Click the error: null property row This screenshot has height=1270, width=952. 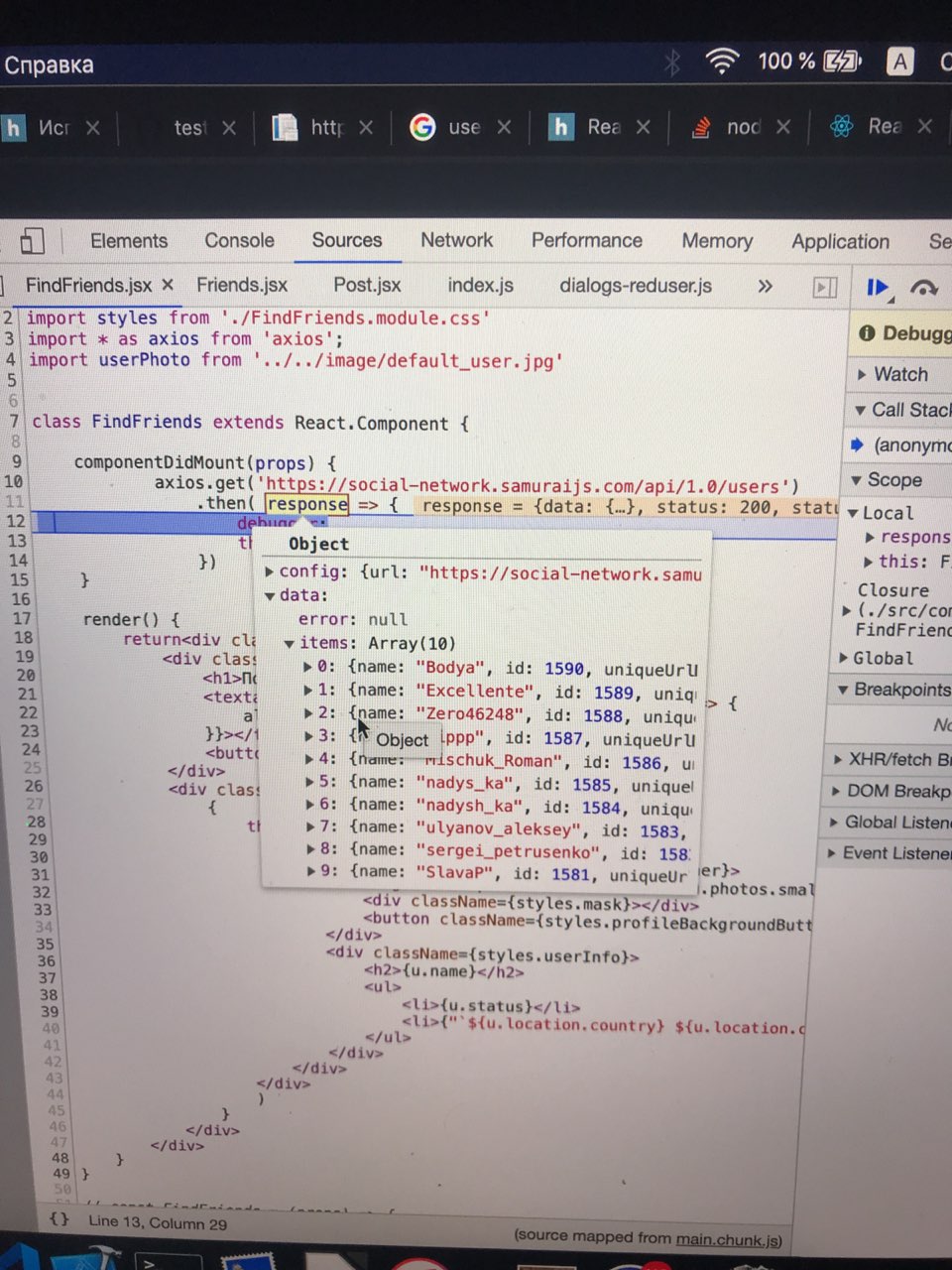tap(353, 619)
